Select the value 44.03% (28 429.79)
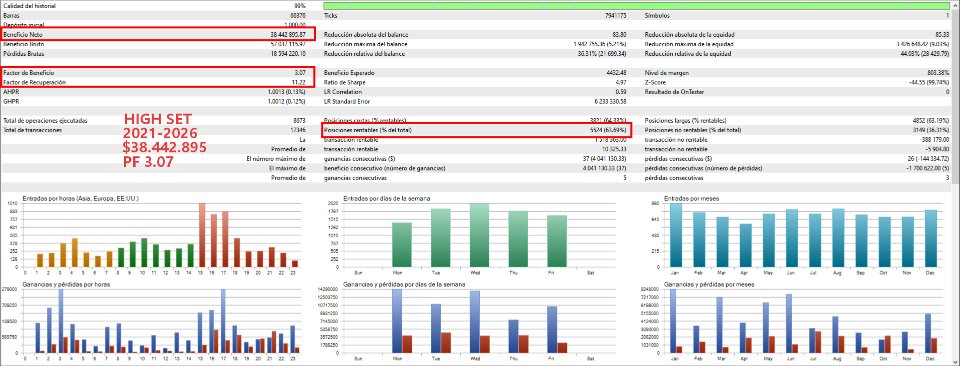This screenshot has width=960, height=366. coord(925,54)
